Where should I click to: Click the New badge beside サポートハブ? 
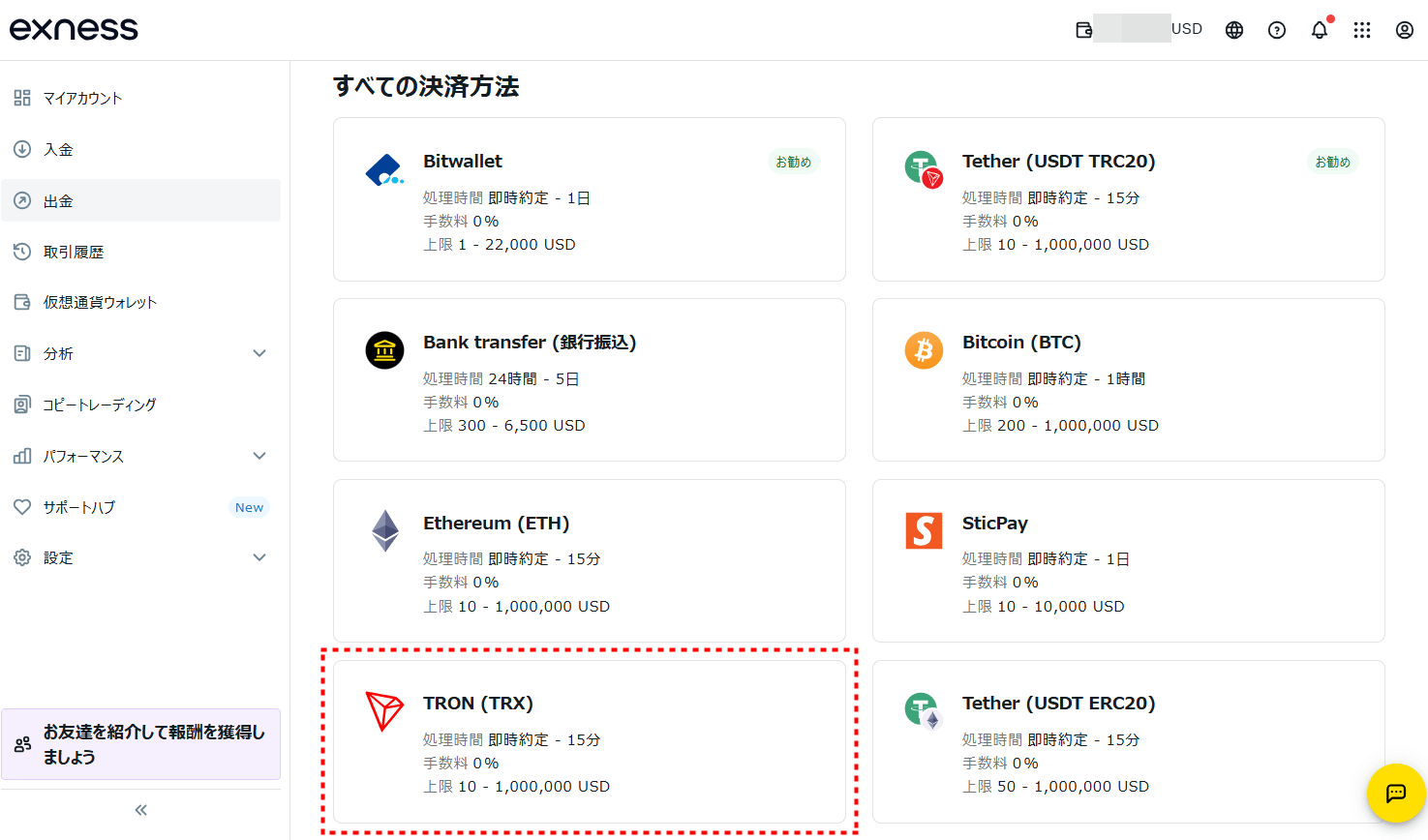(249, 507)
